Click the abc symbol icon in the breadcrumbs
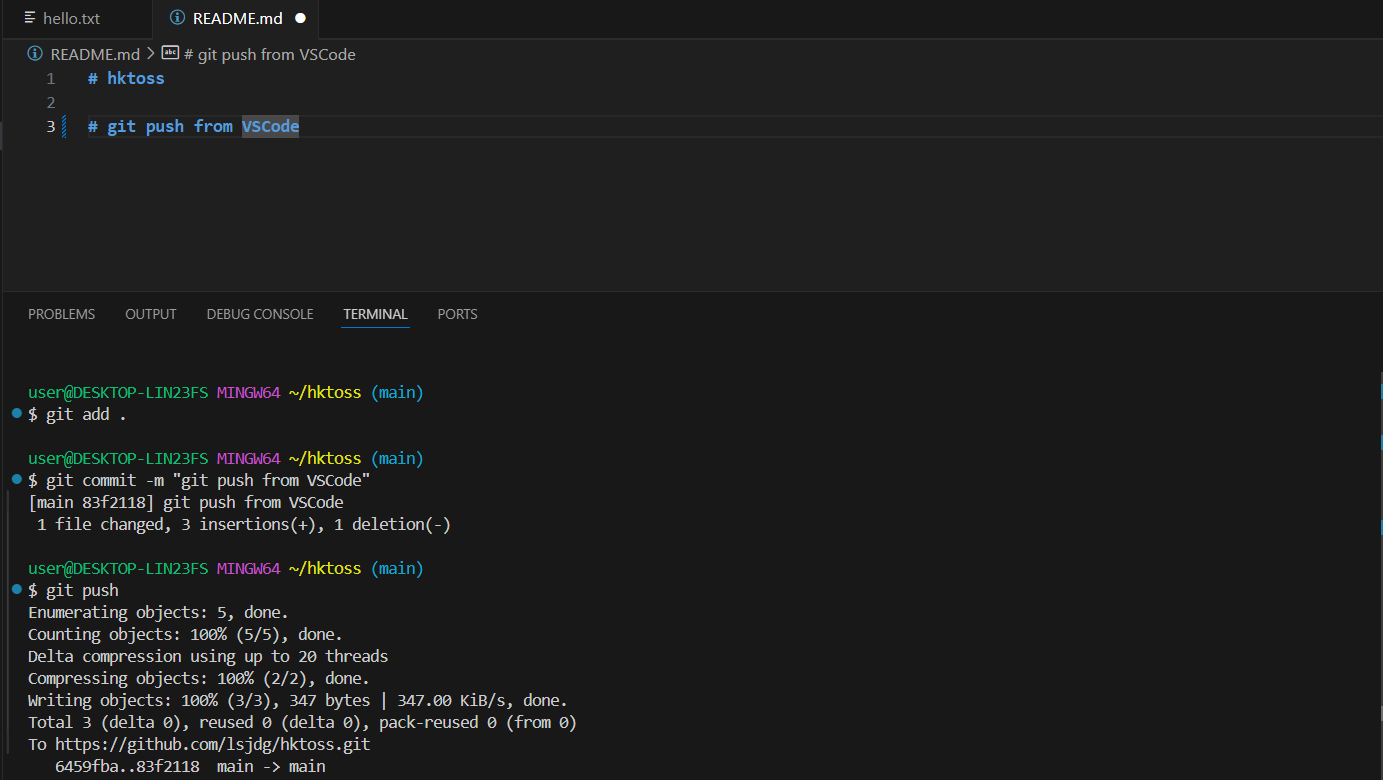1383x780 pixels. (x=171, y=54)
